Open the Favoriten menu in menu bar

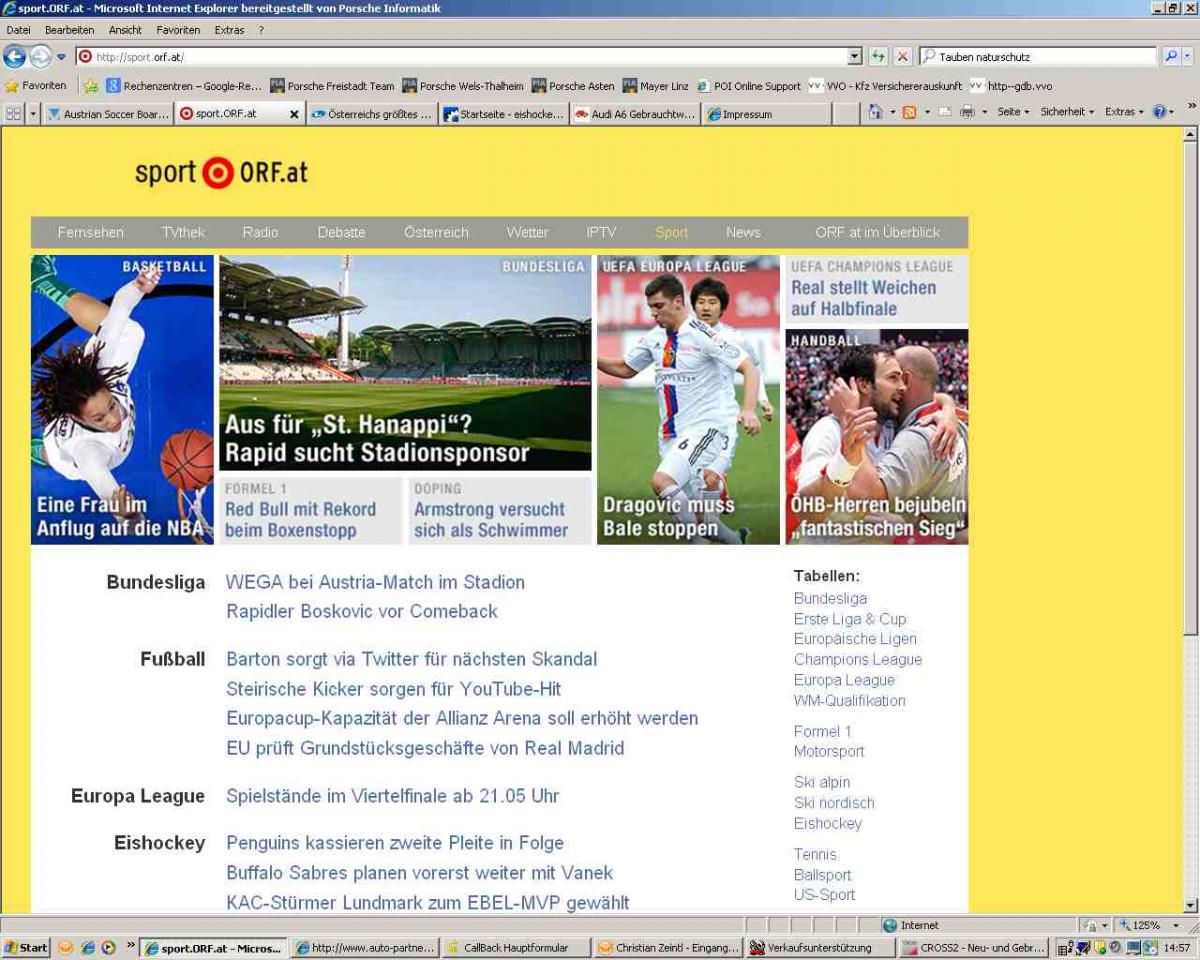pos(178,30)
